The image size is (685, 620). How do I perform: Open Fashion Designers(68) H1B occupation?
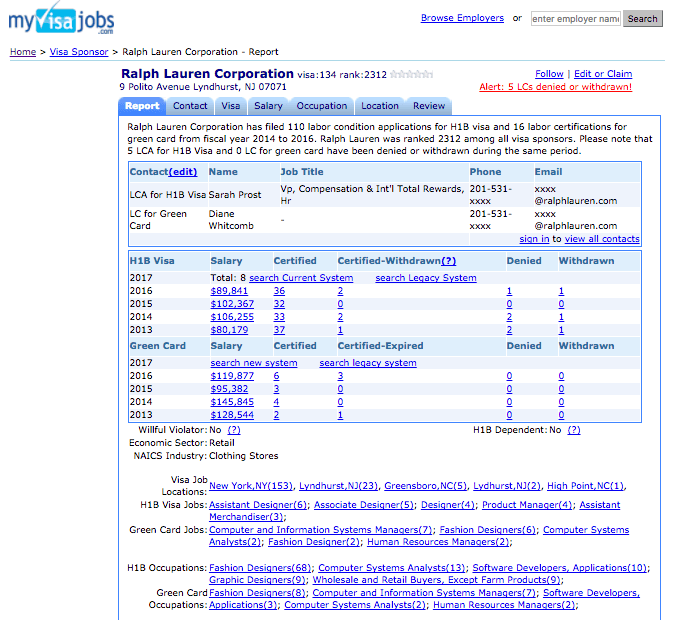[x=260, y=568]
